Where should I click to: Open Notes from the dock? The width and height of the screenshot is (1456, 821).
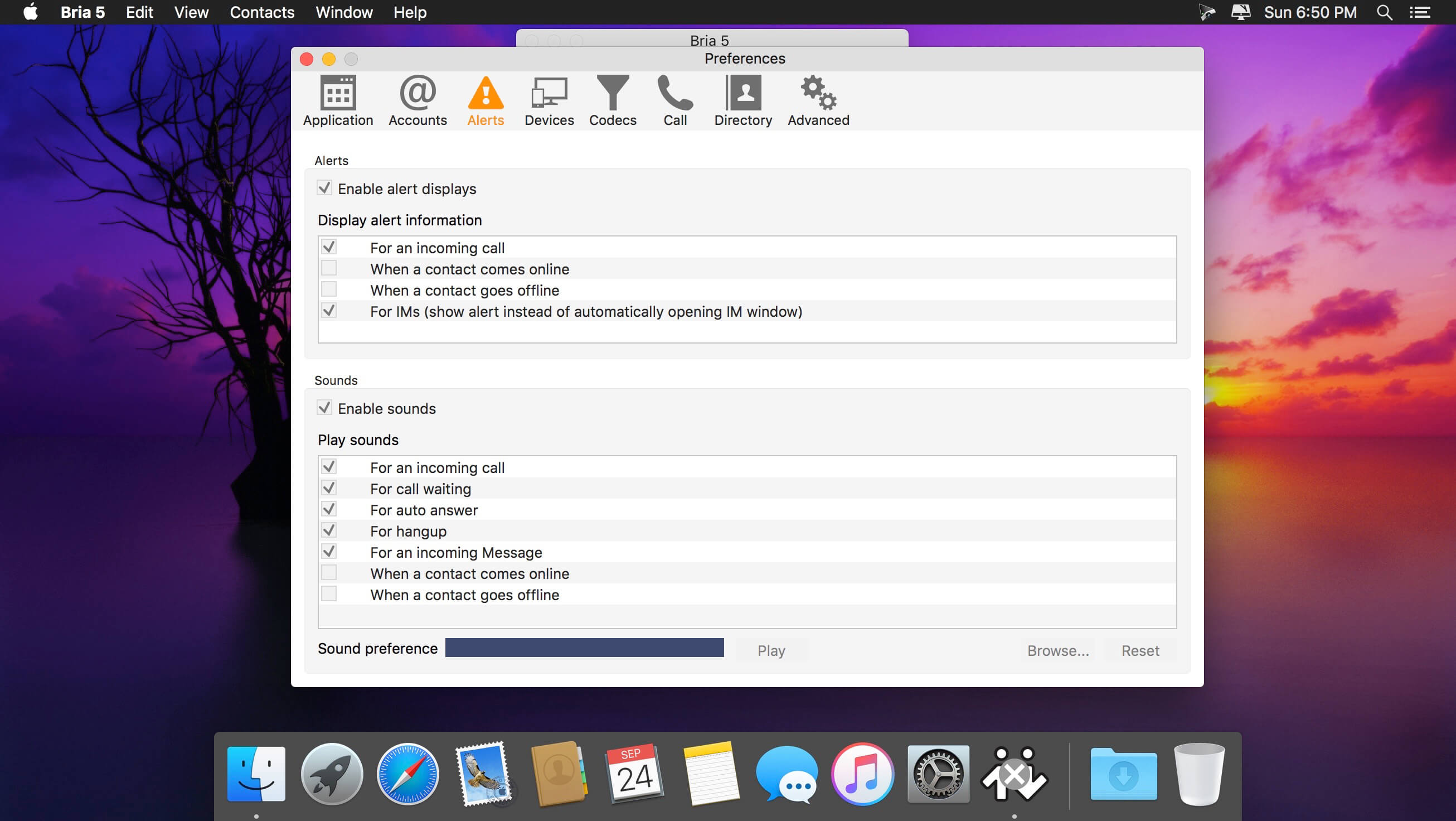coord(711,774)
